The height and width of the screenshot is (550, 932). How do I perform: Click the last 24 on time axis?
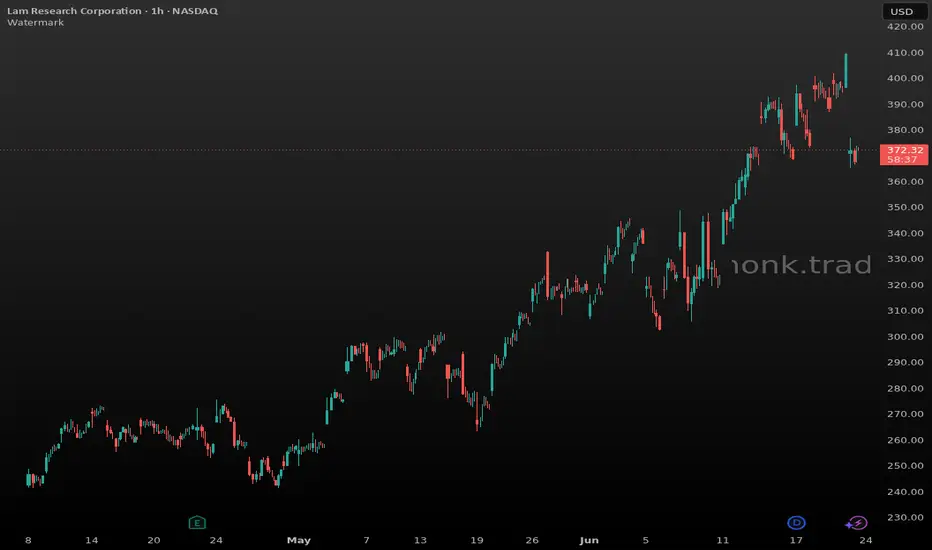click(x=865, y=540)
